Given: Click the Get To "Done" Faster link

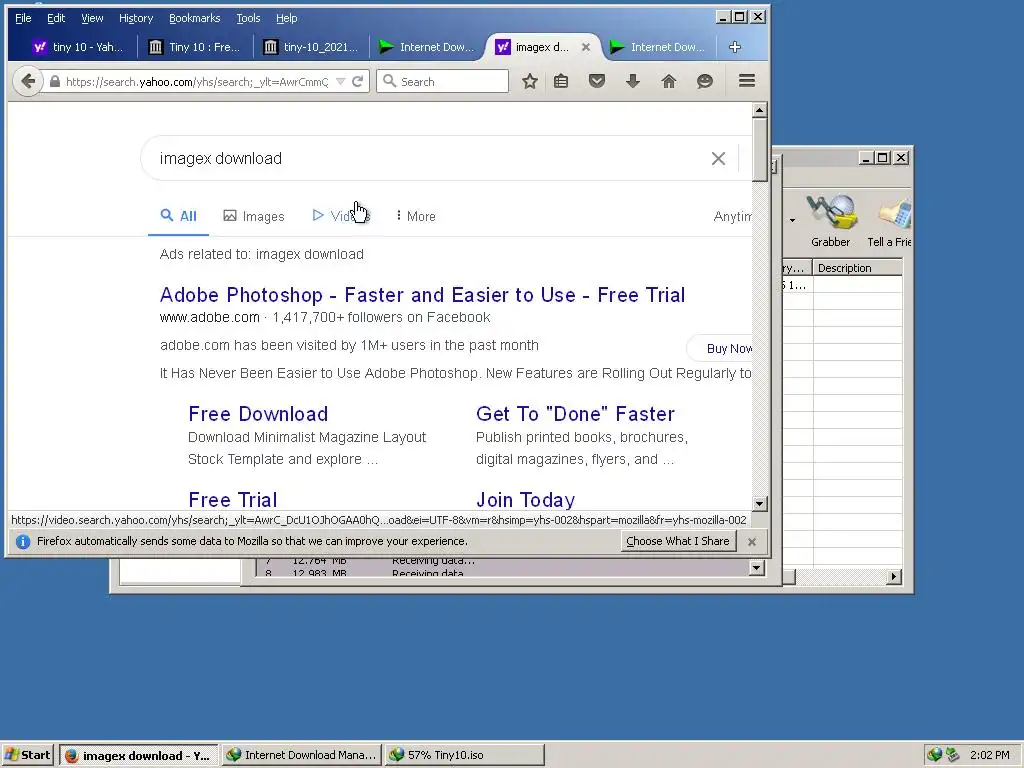Looking at the screenshot, I should (x=575, y=414).
